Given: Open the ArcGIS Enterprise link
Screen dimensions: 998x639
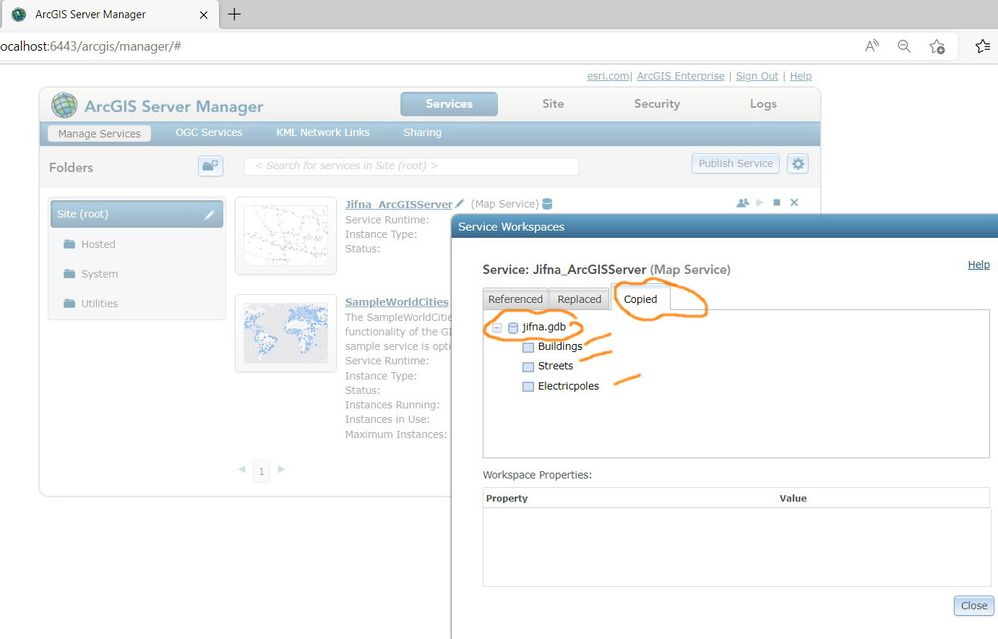Looking at the screenshot, I should 680,76.
